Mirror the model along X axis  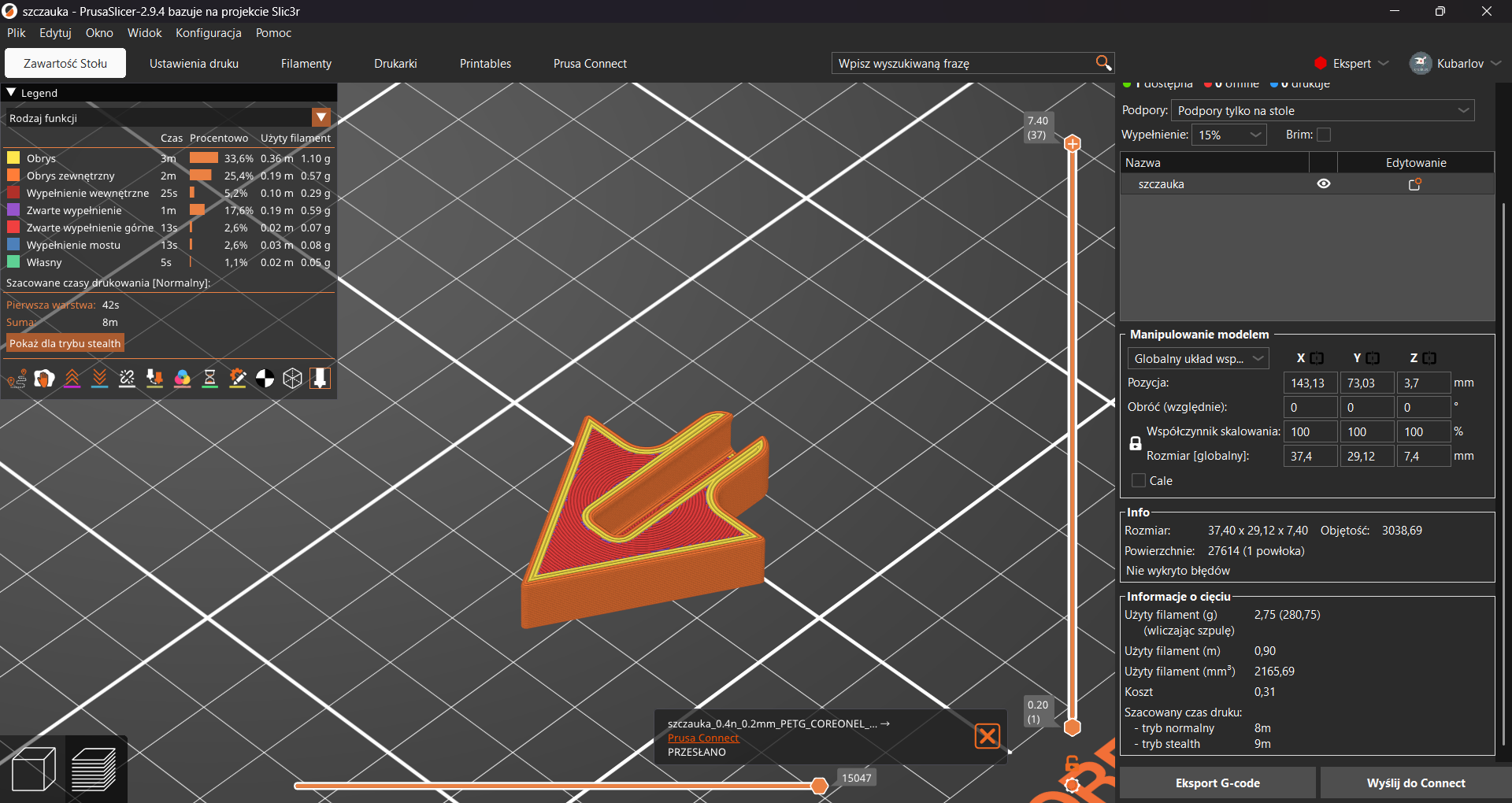[1317, 358]
